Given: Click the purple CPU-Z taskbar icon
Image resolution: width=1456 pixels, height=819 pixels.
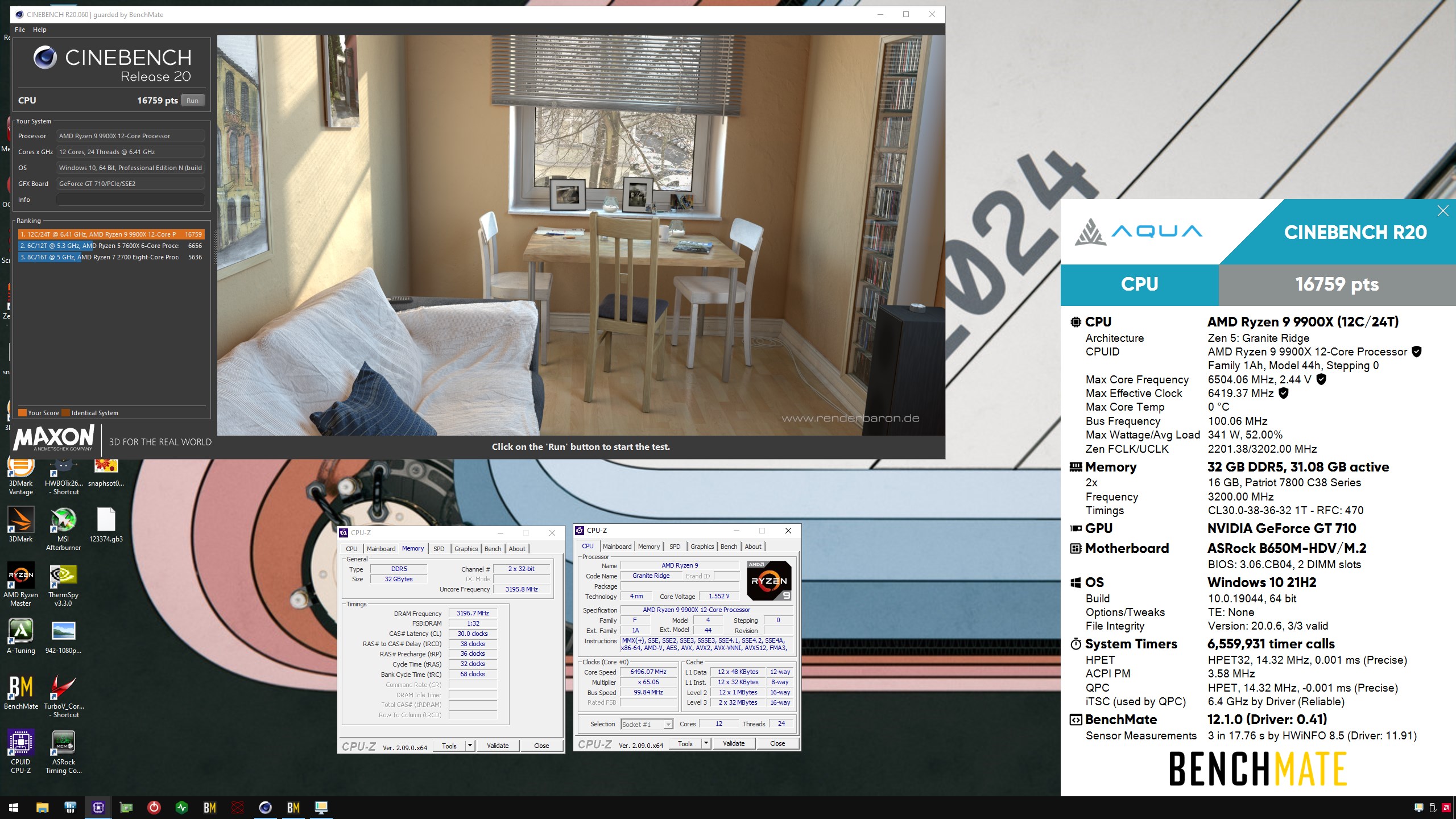Looking at the screenshot, I should coord(98,808).
